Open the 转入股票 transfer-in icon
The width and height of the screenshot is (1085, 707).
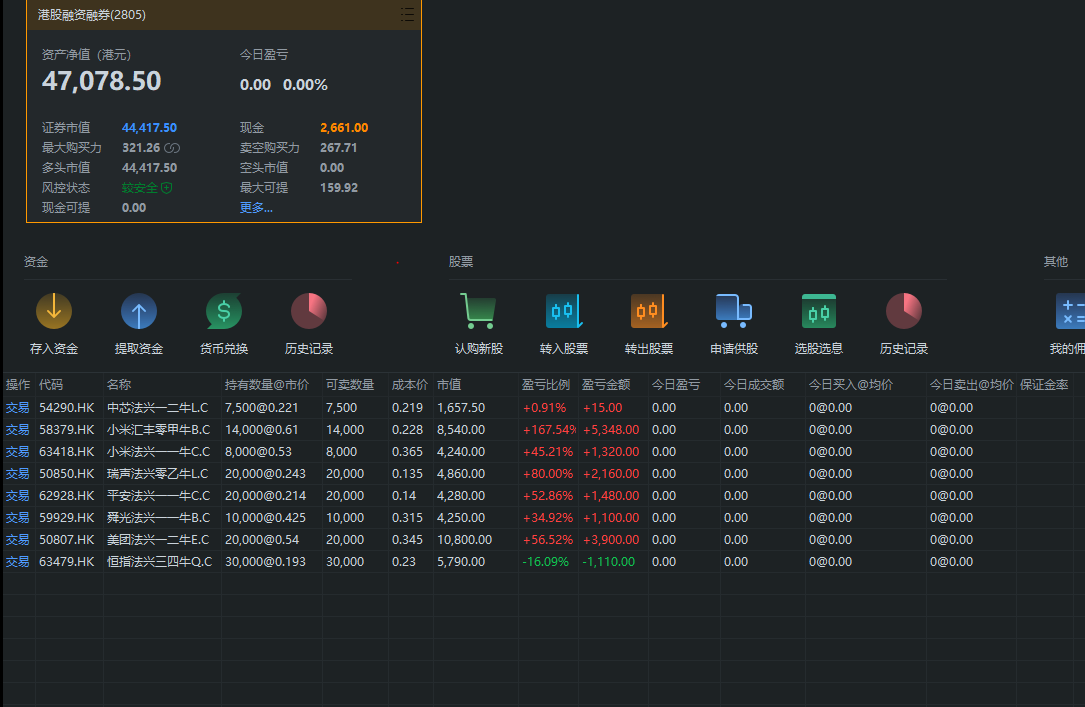[563, 311]
